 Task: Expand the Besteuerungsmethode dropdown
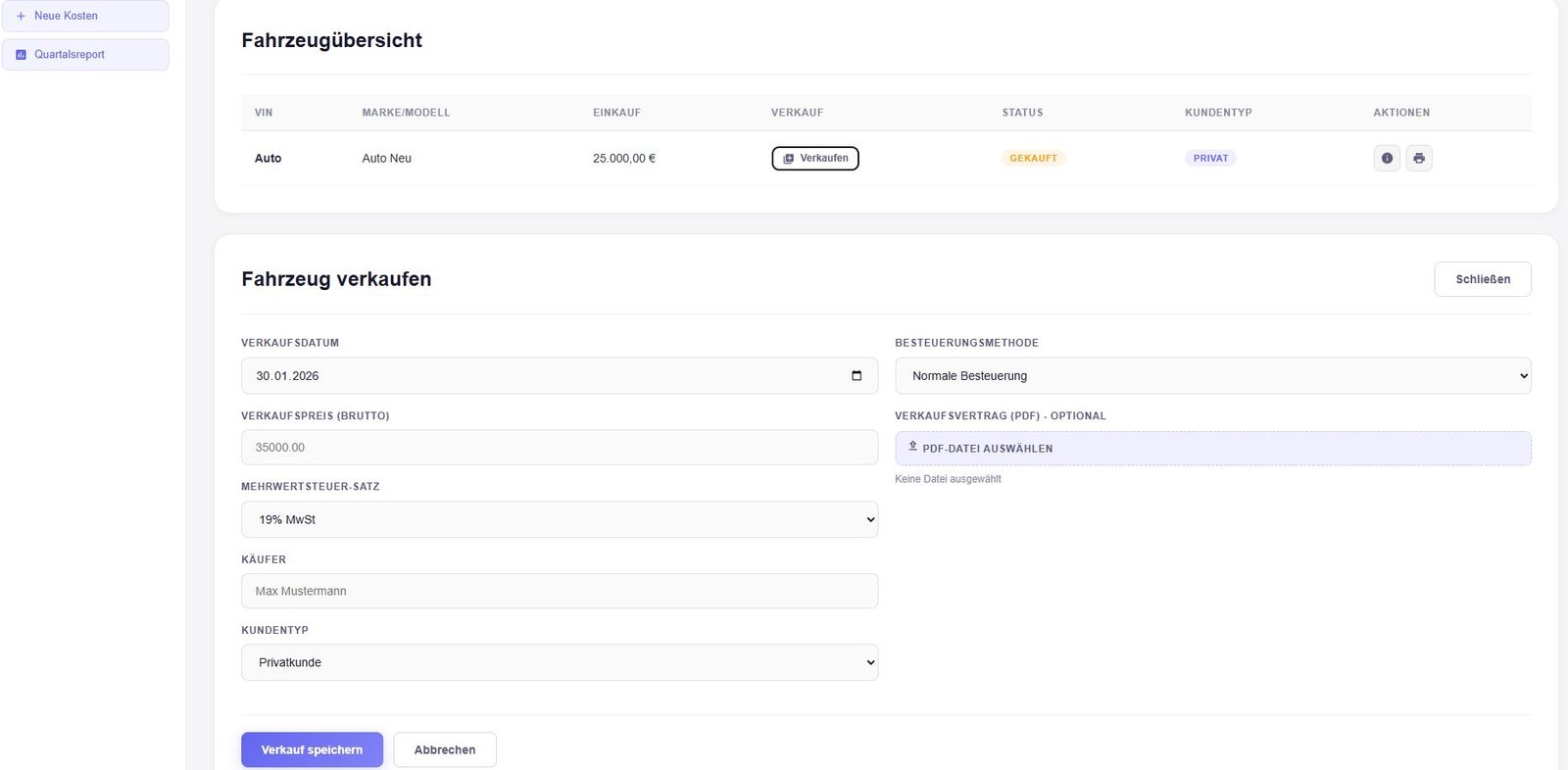pos(1212,376)
